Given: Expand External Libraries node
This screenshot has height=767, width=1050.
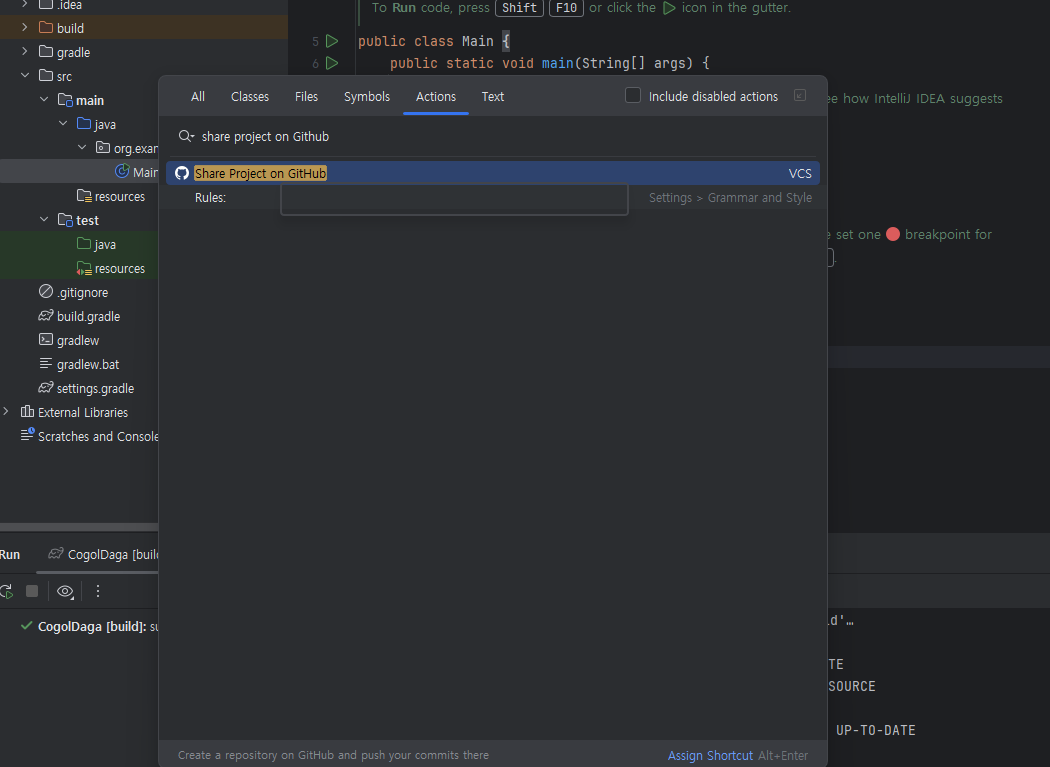Looking at the screenshot, I should 6,411.
